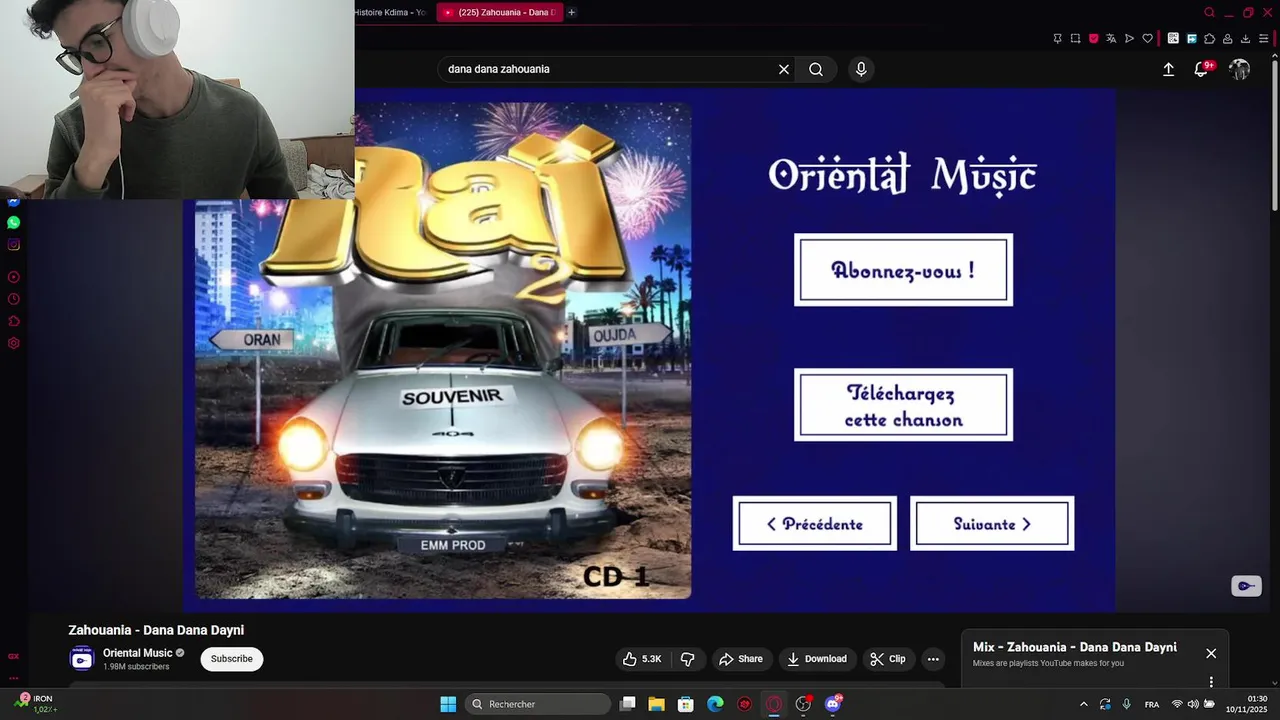Open Opera easy setup sliders icon

point(1264,38)
